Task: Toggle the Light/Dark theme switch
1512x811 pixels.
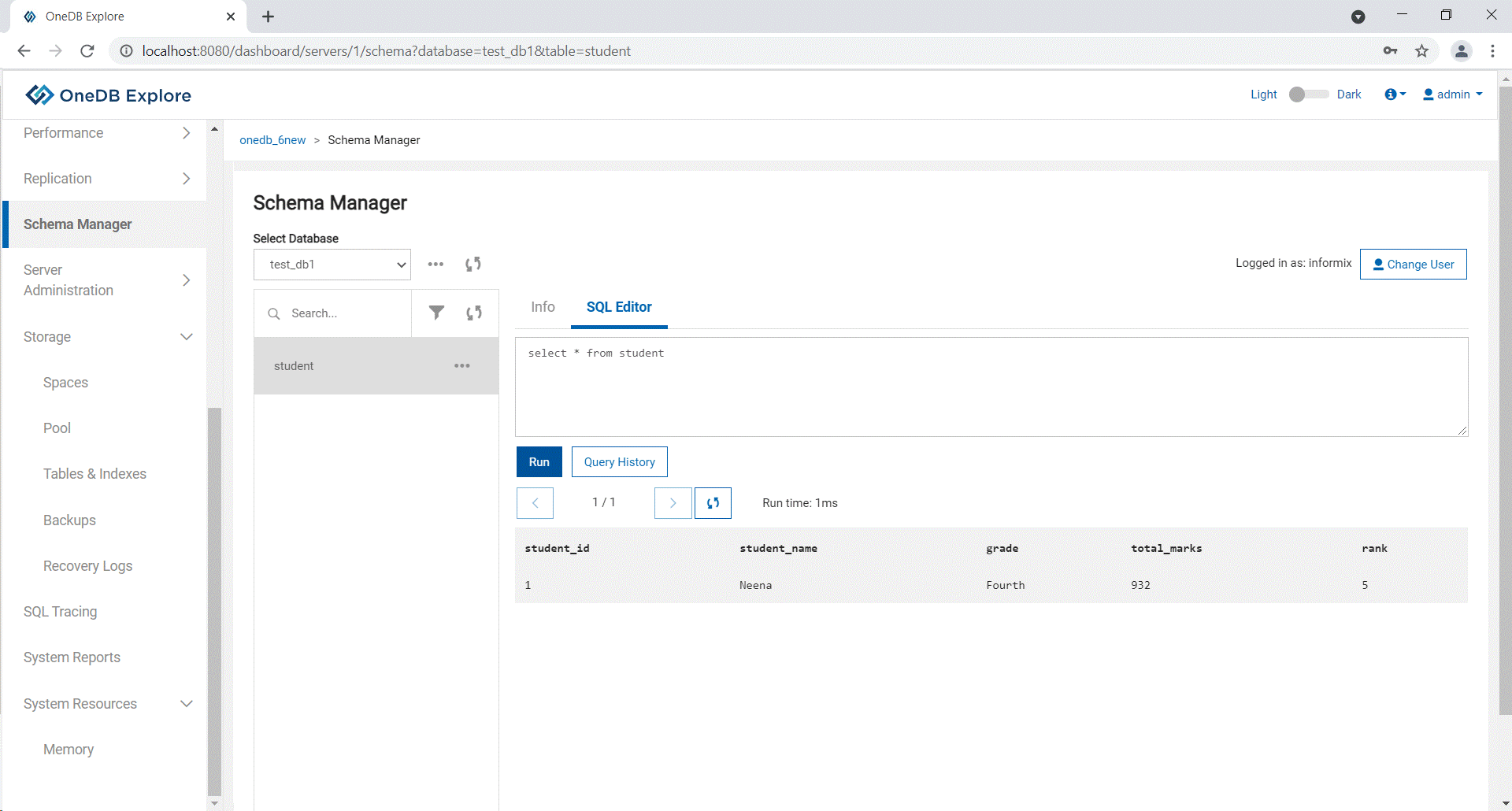Action: [x=1308, y=94]
